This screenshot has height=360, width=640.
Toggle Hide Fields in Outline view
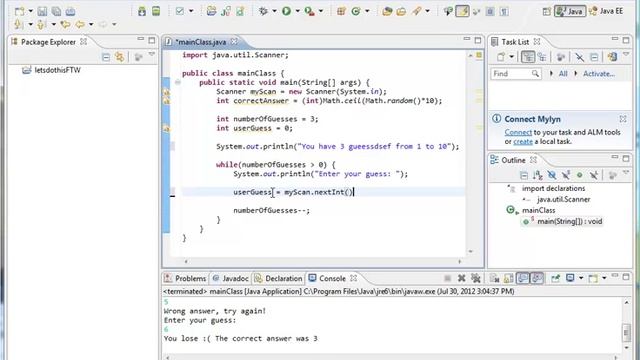tap(552, 176)
